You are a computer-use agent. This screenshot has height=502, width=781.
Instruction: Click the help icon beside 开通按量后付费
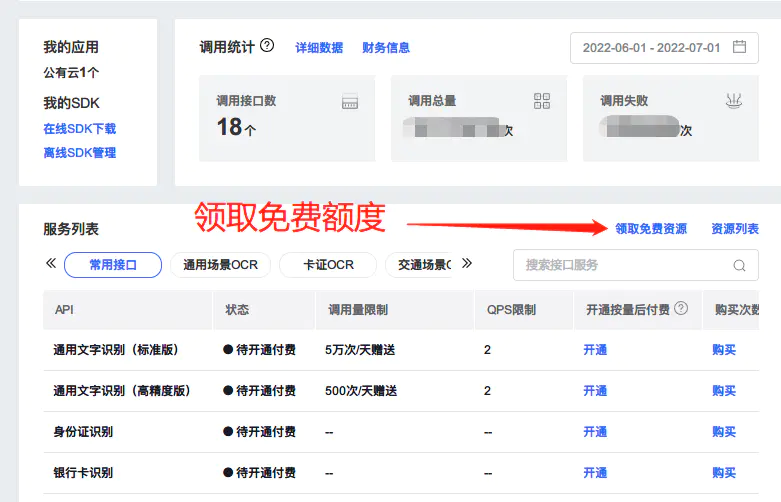tap(681, 309)
